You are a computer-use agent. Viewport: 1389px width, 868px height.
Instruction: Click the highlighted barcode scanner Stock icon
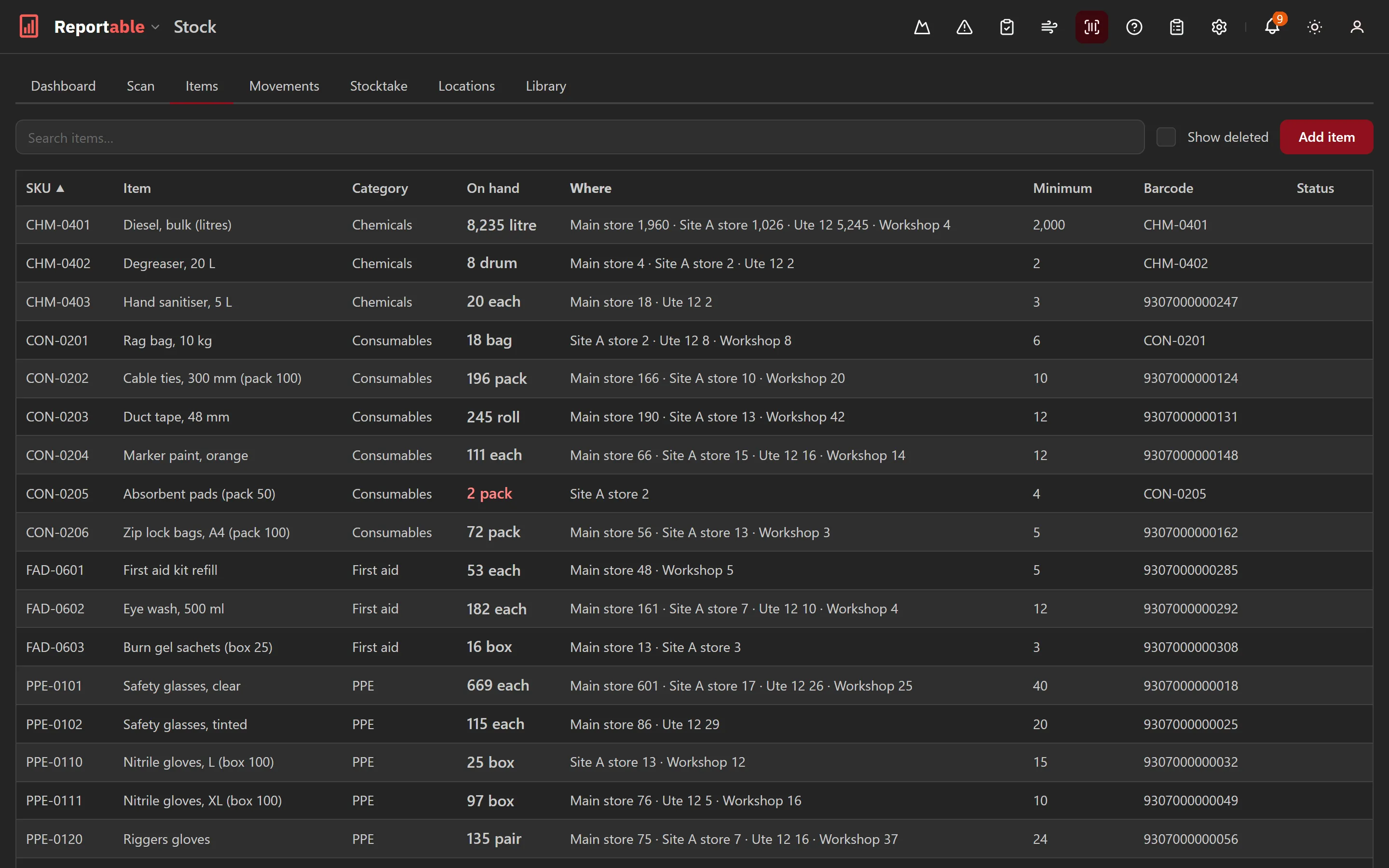point(1092,27)
